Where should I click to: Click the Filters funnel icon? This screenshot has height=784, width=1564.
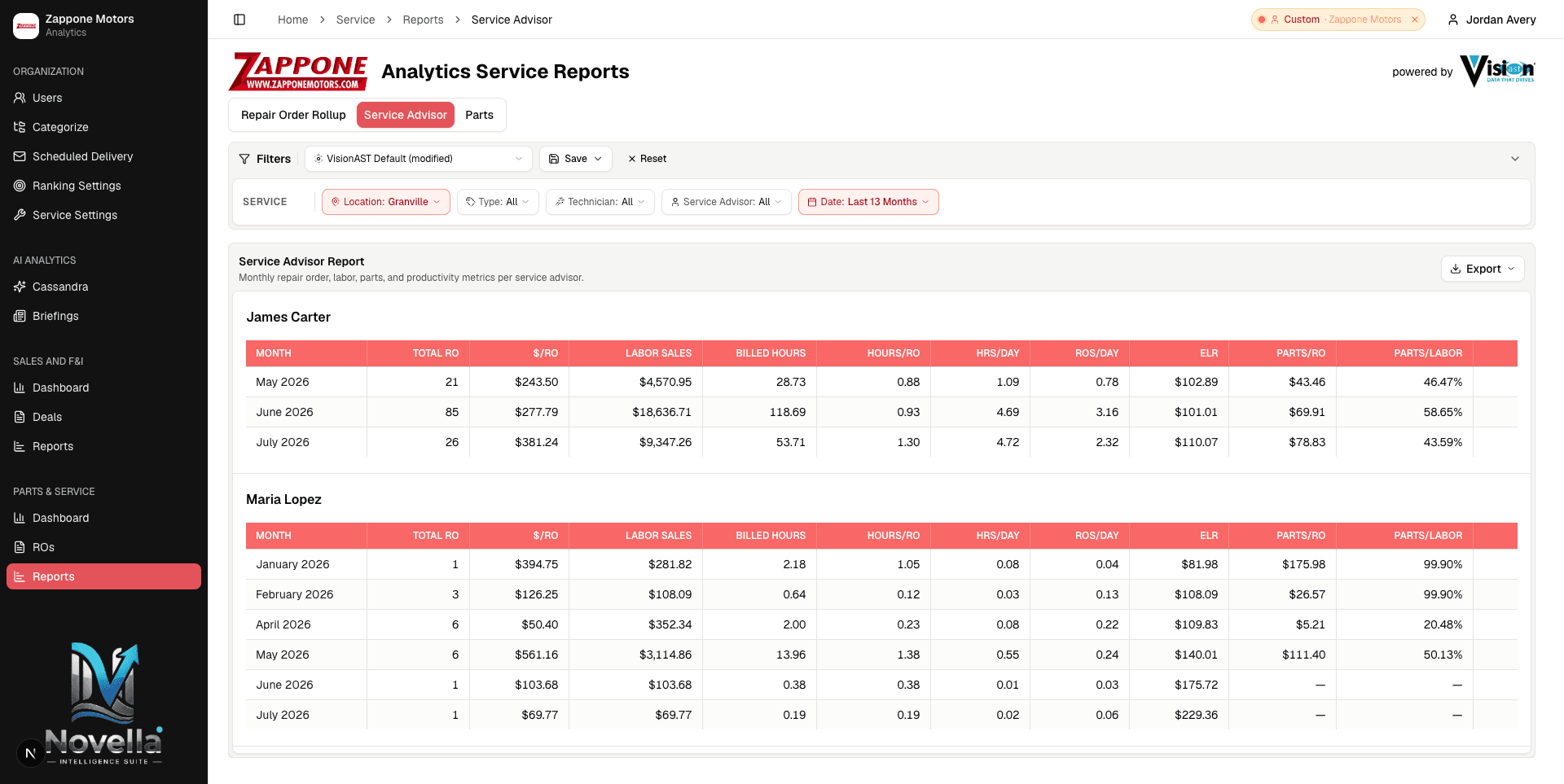244,159
